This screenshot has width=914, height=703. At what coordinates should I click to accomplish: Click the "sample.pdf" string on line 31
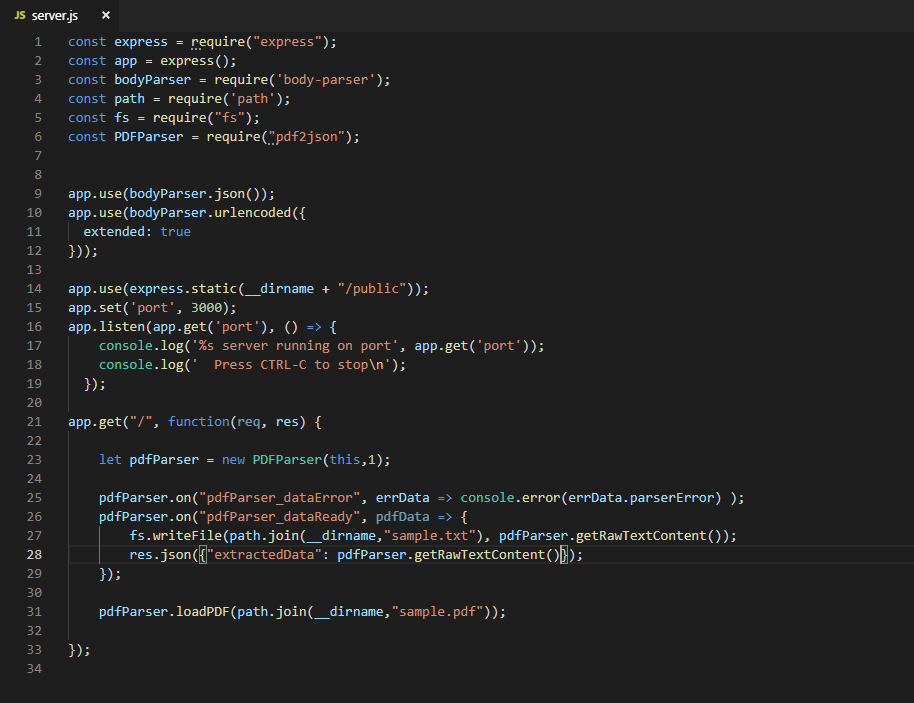[x=437, y=612]
